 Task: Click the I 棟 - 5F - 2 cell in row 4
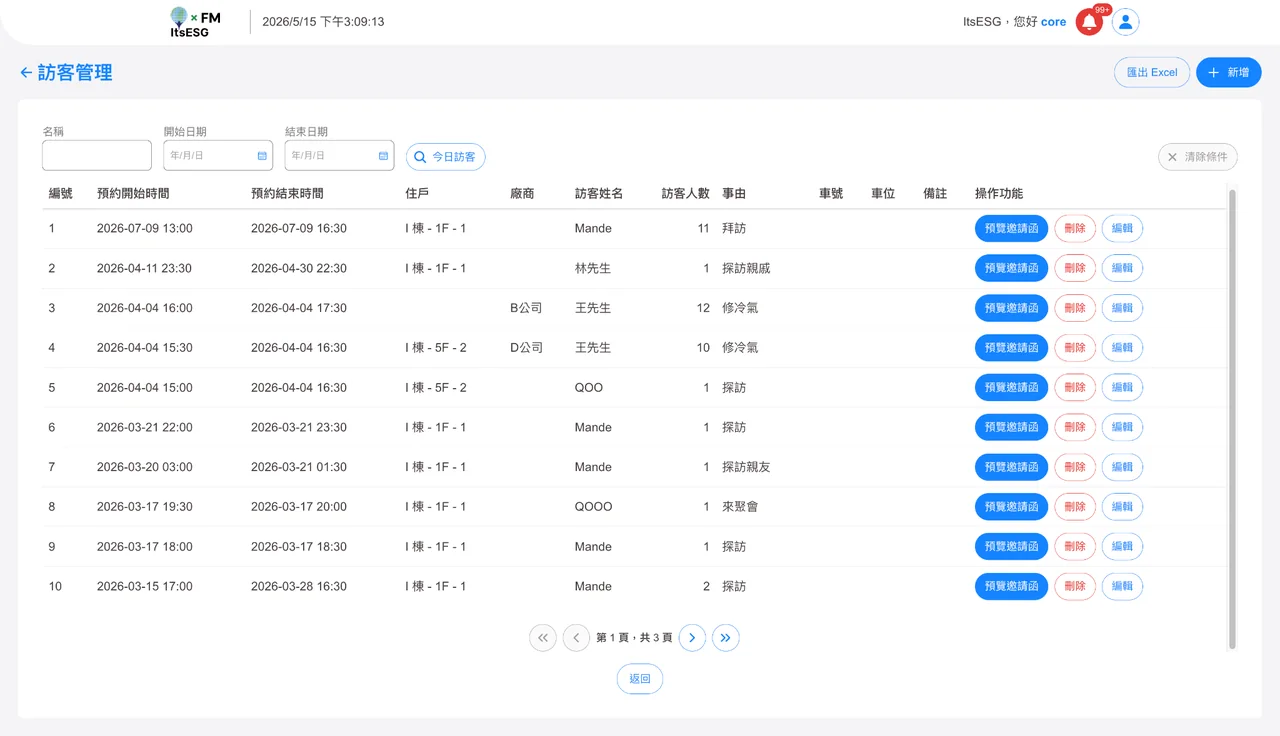tap(436, 348)
